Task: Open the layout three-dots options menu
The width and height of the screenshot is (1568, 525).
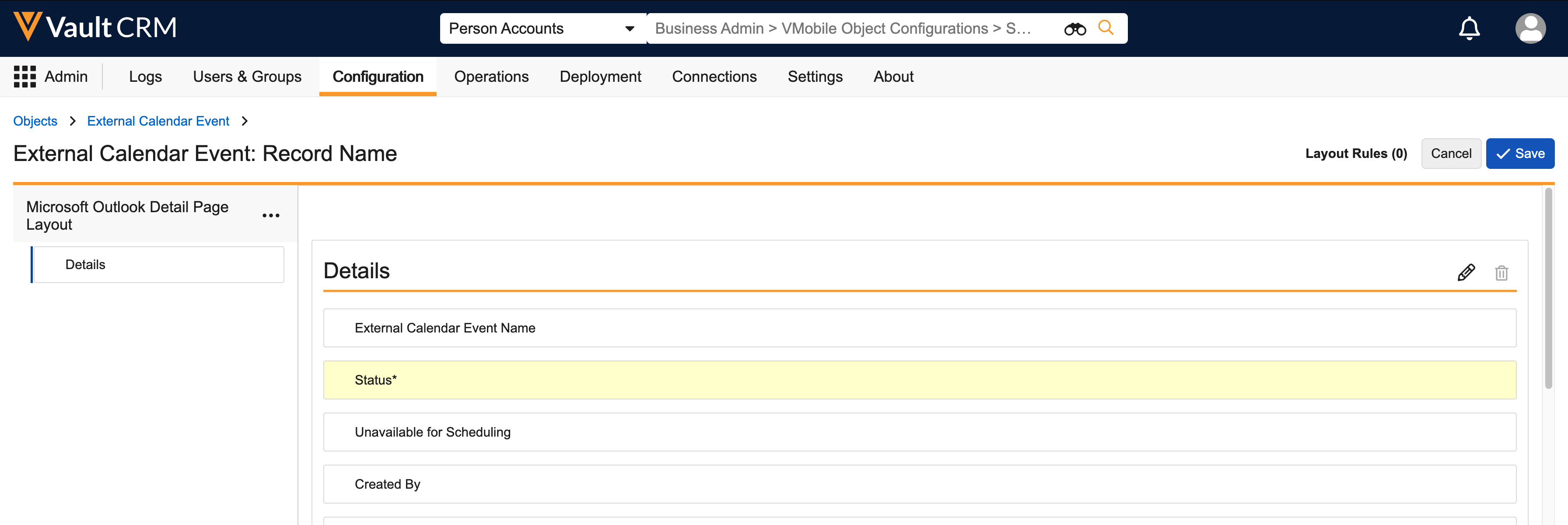Action: click(x=270, y=216)
